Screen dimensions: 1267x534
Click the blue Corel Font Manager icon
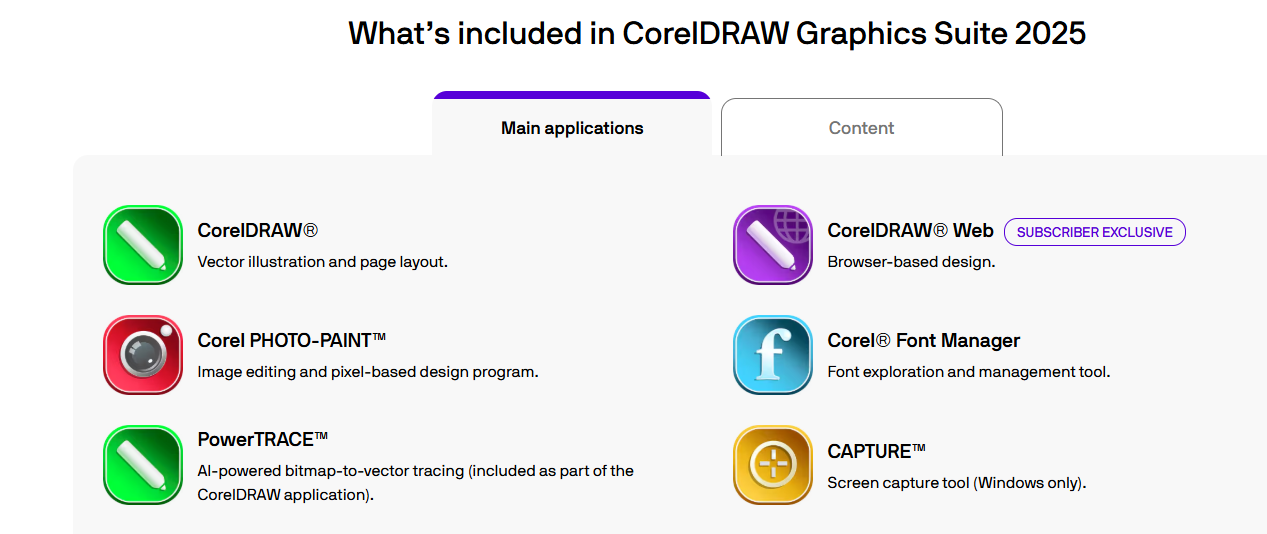[x=773, y=355]
